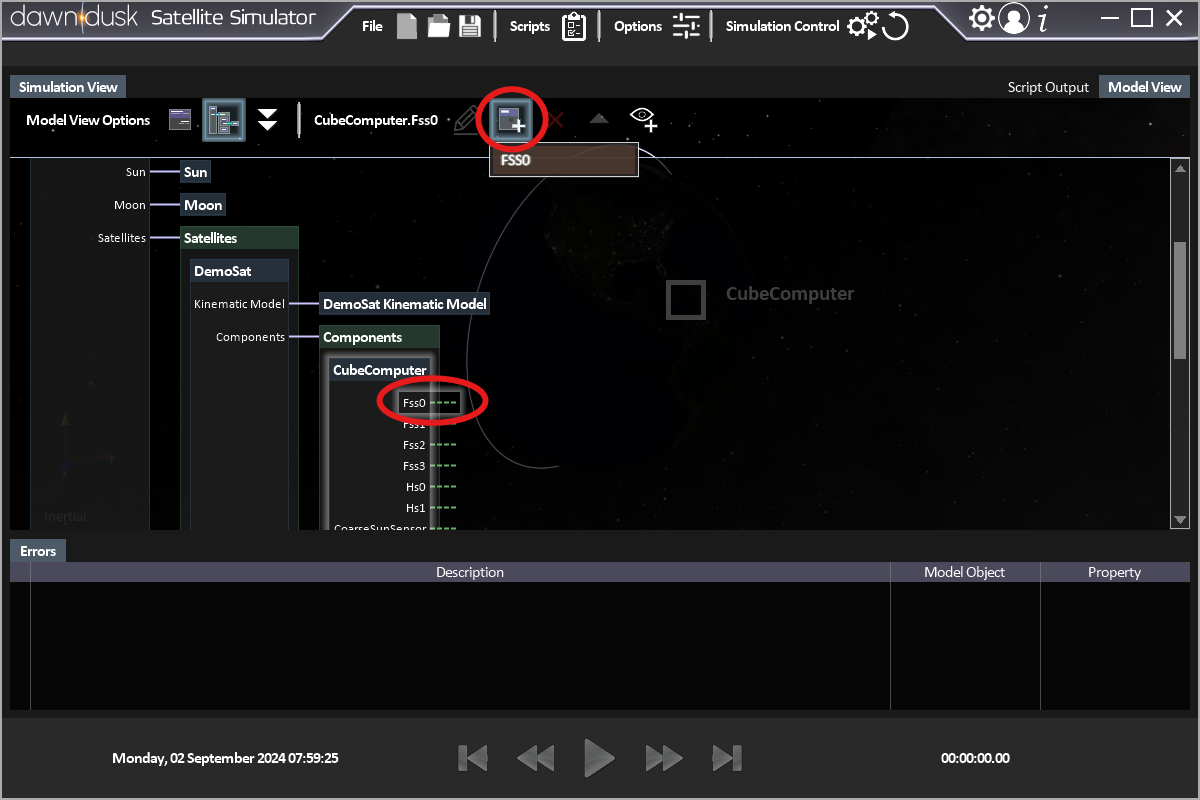Select the Hs0 property row
This screenshot has height=800, width=1200.
tap(430, 487)
